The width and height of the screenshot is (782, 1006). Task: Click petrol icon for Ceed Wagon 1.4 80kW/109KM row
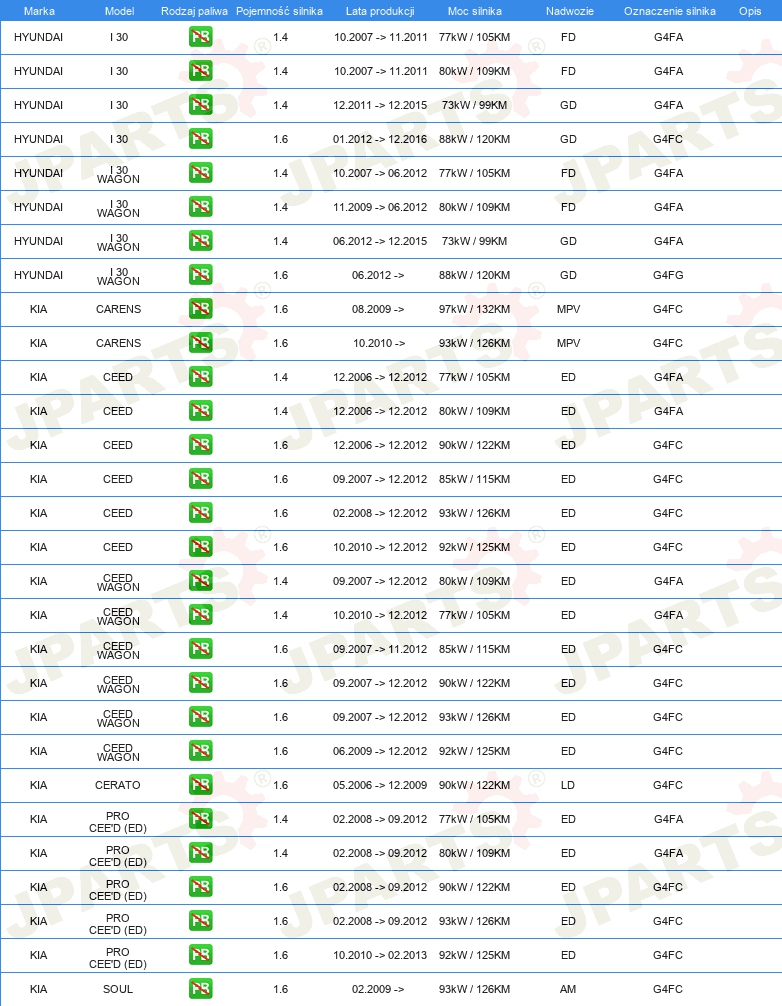[201, 581]
